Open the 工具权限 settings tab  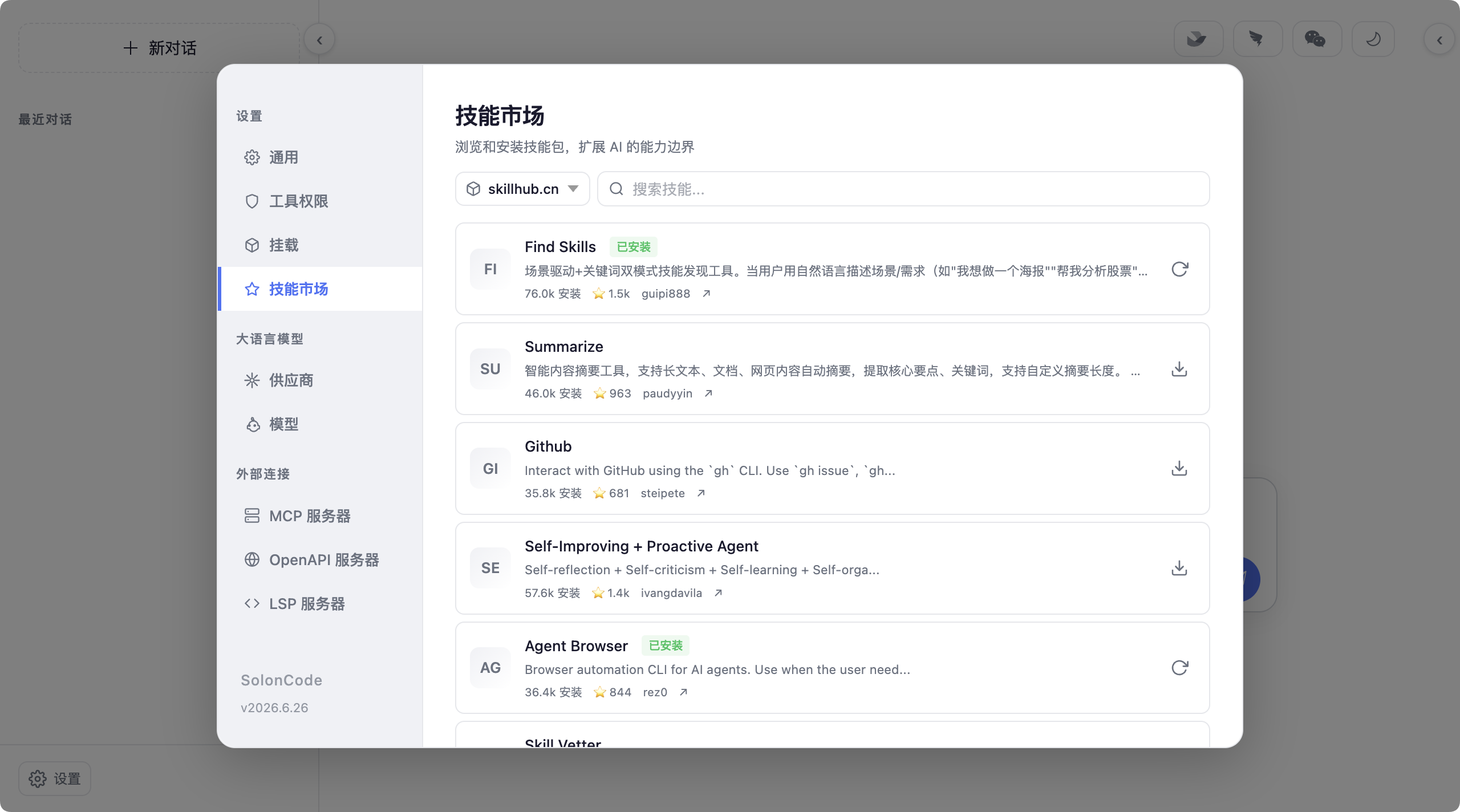(321, 201)
